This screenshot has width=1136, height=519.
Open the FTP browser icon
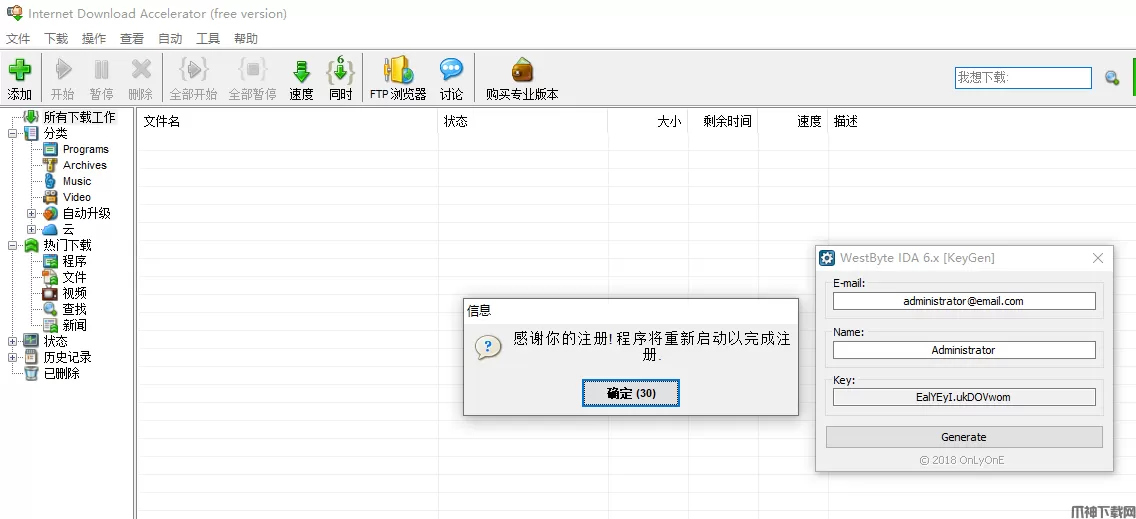398,70
